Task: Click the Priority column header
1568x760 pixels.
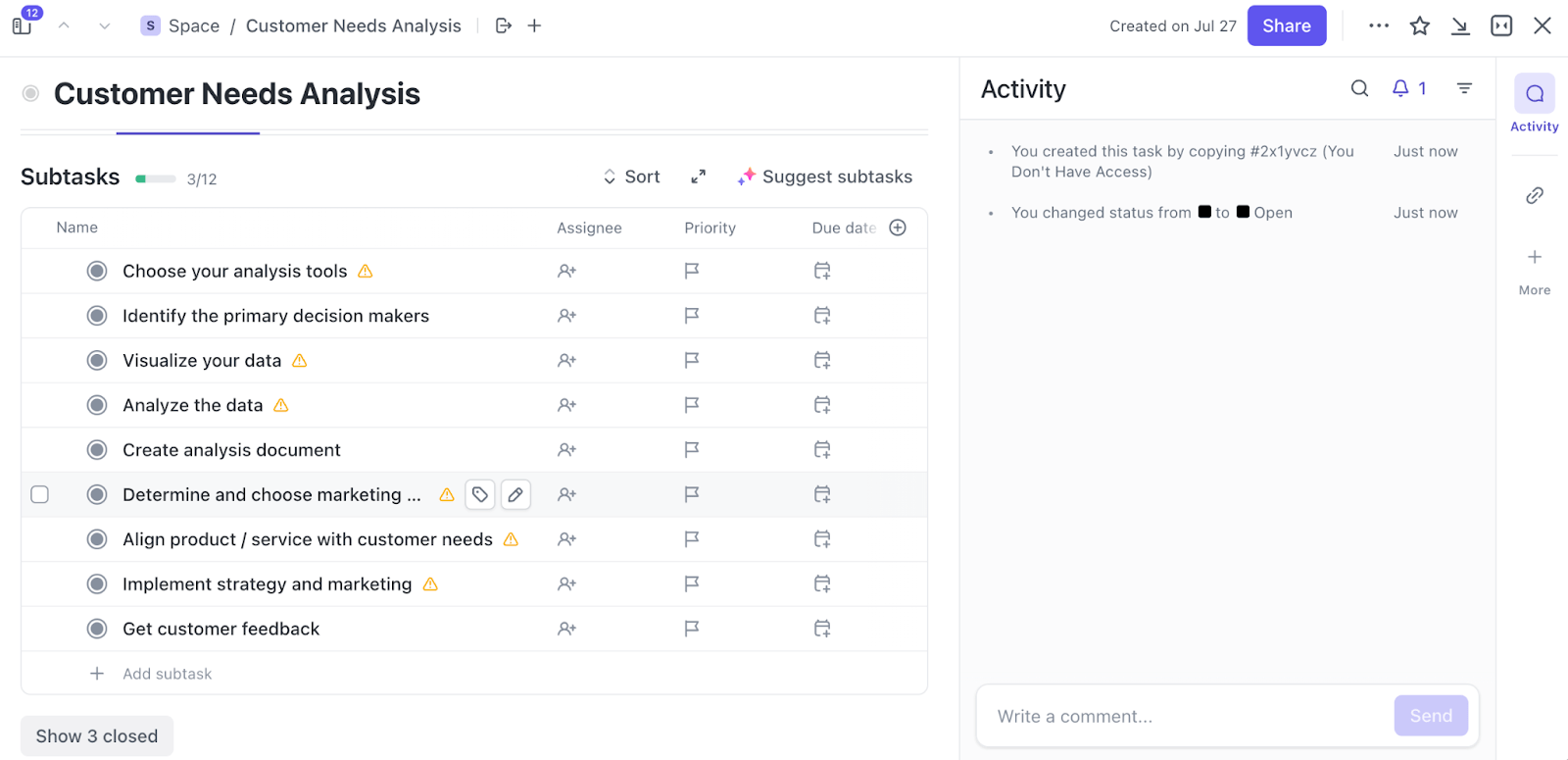Action: pyautogui.click(x=710, y=228)
